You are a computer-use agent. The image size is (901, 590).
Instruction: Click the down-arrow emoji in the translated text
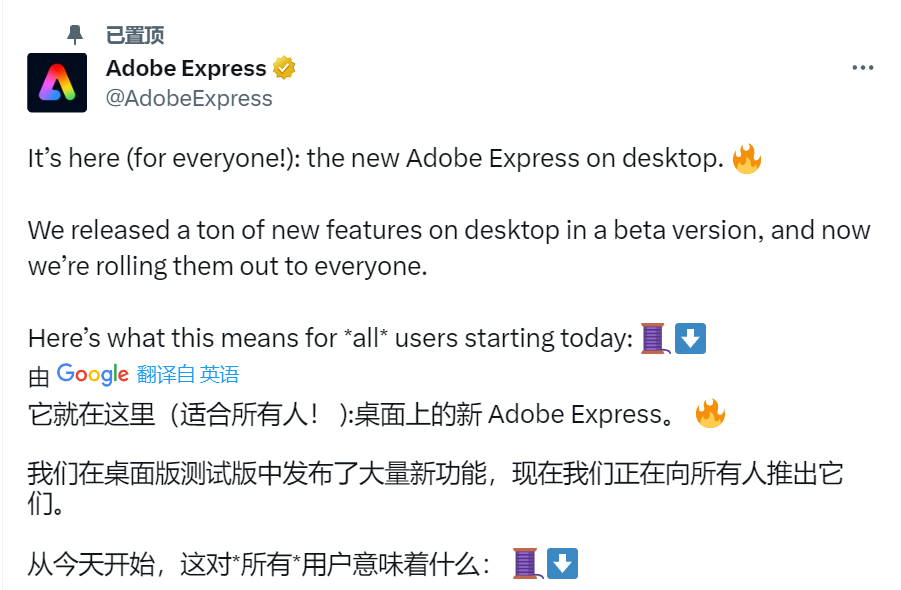[x=561, y=563]
